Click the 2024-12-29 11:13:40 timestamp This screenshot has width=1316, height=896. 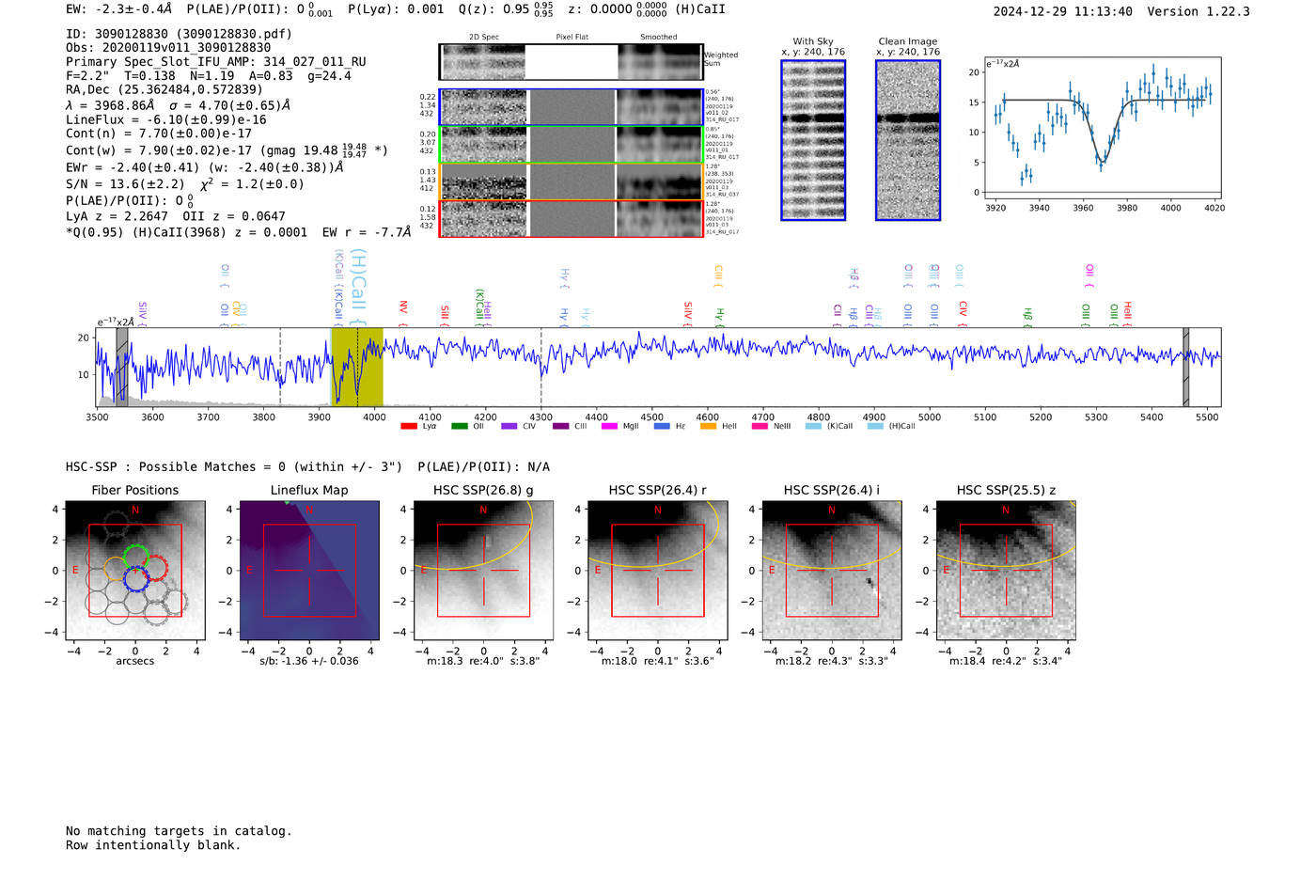(1063, 12)
